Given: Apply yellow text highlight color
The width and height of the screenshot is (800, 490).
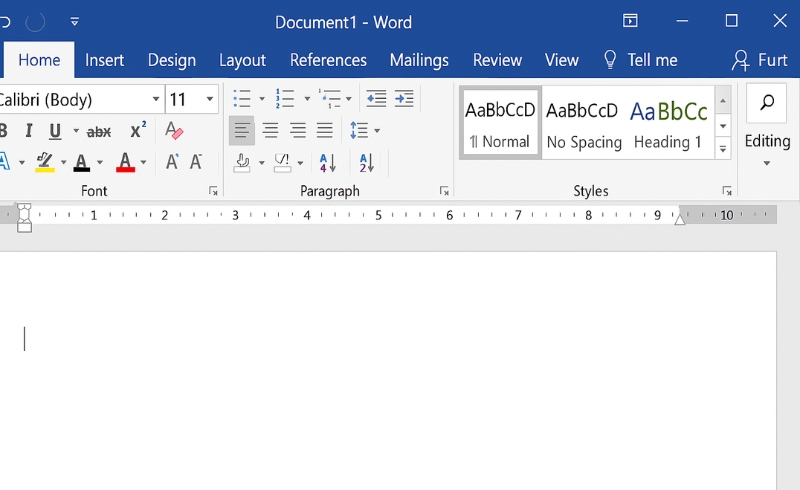Looking at the screenshot, I should (x=45, y=162).
